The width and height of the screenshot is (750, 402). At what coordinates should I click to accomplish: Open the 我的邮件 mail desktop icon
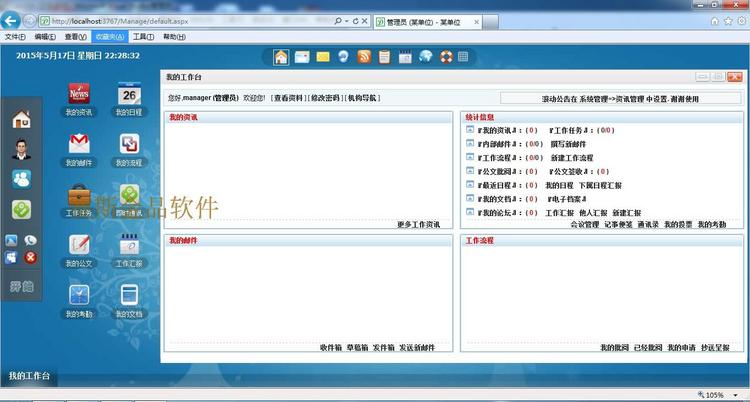click(79, 144)
